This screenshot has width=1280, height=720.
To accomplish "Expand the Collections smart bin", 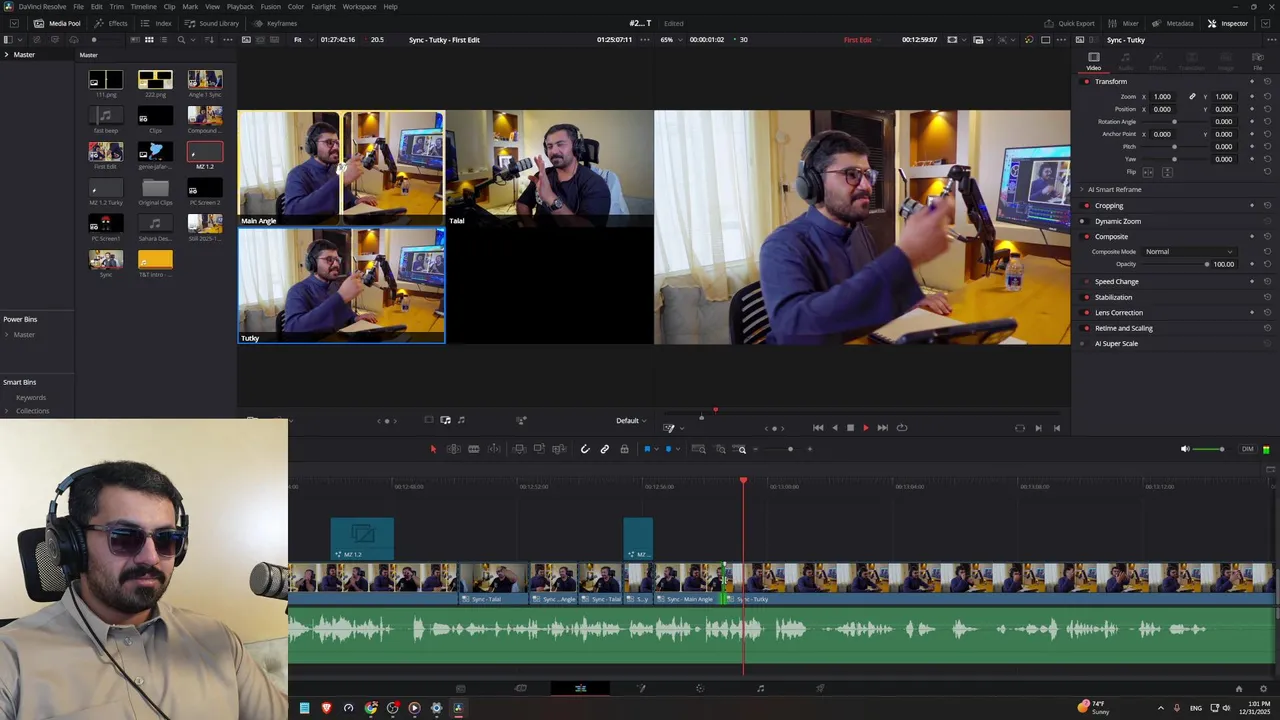I will [x=7, y=411].
